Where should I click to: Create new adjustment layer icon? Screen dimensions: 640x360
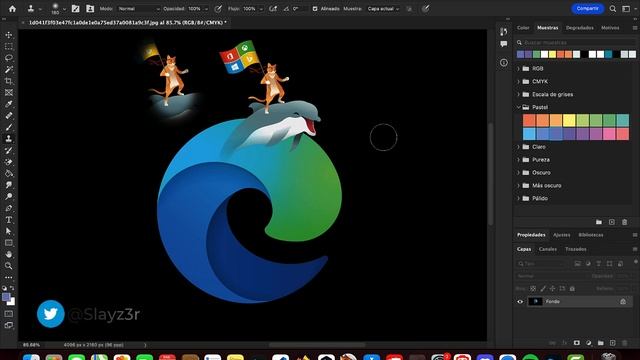point(589,343)
